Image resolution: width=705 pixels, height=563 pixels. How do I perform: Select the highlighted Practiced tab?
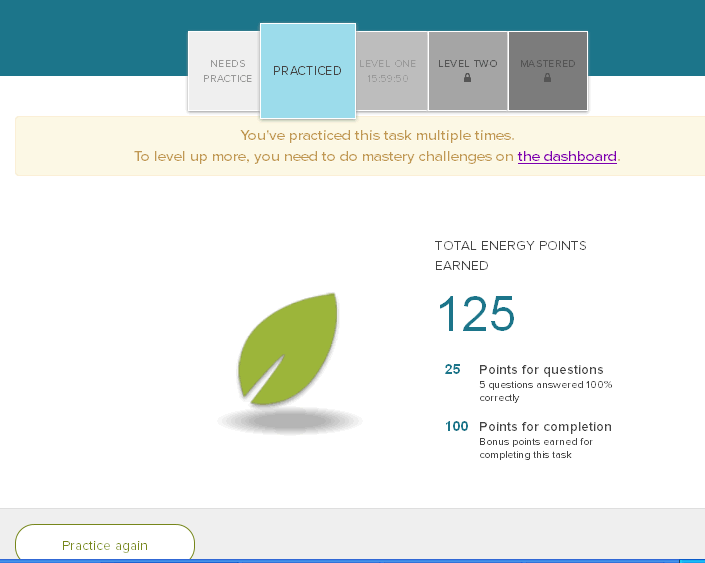pyautogui.click(x=307, y=71)
